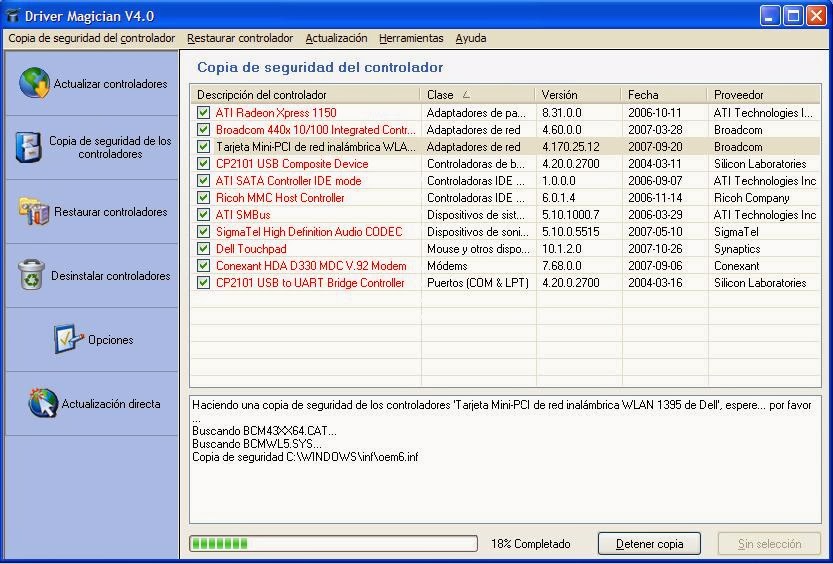This screenshot has width=833, height=564.
Task: Click inside the backup log text area
Action: point(505,459)
